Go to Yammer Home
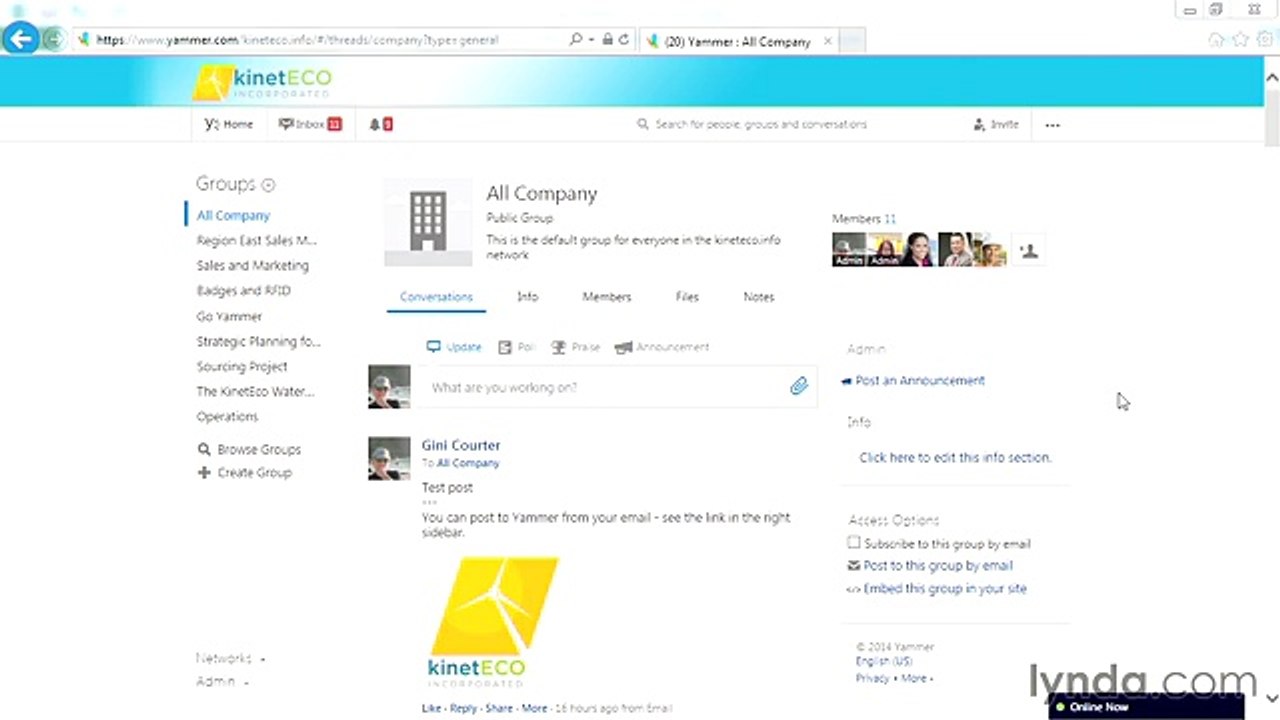 pos(229,124)
